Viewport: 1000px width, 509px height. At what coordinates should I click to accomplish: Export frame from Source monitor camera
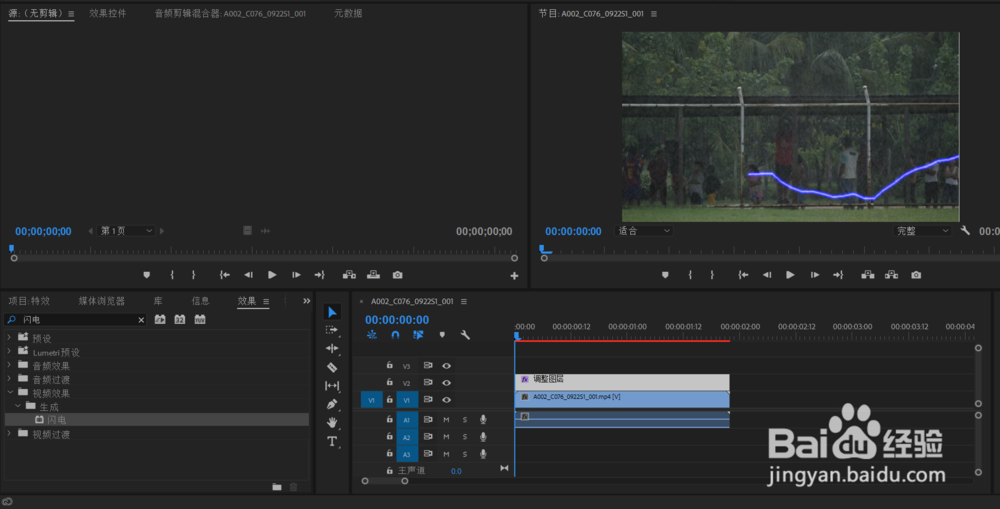pos(397,275)
